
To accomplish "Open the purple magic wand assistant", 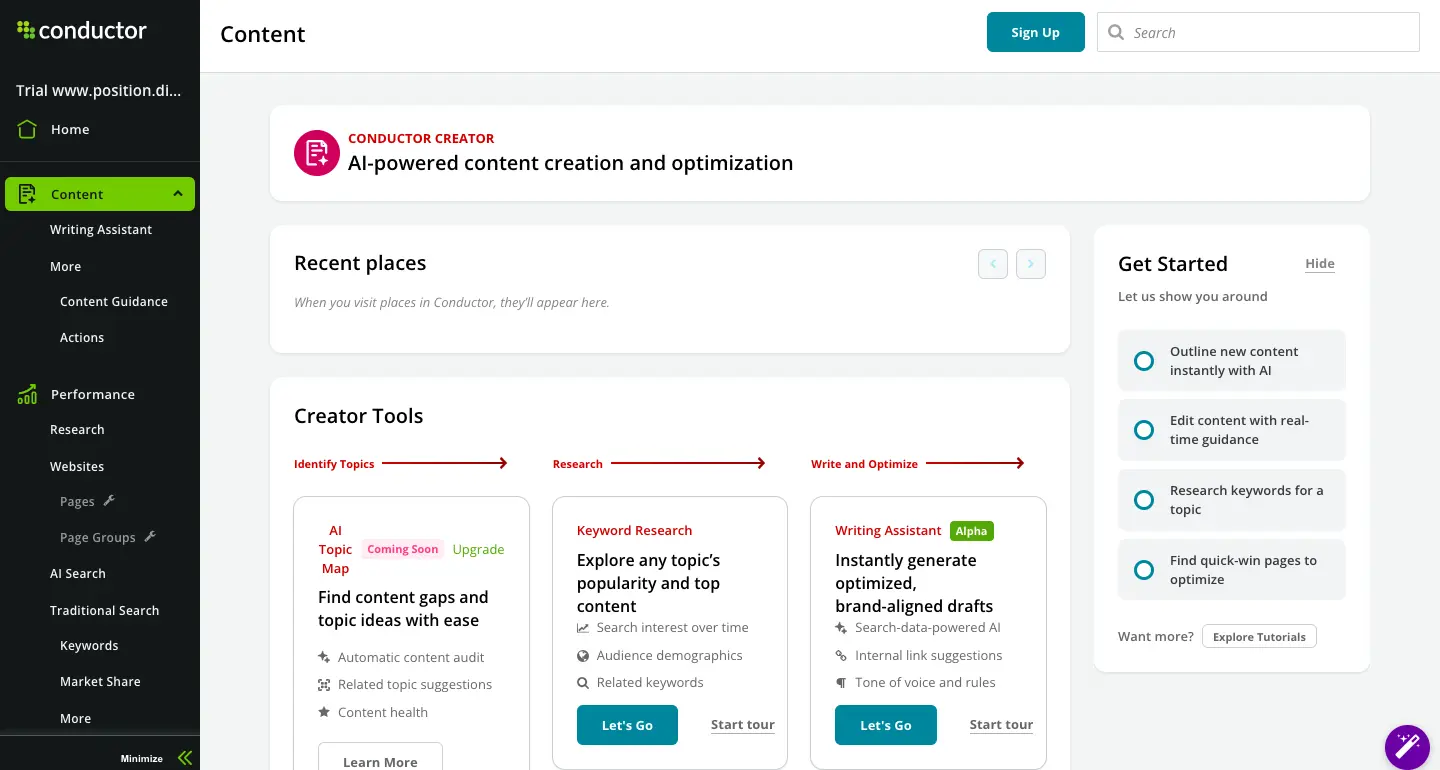I will click(1407, 747).
